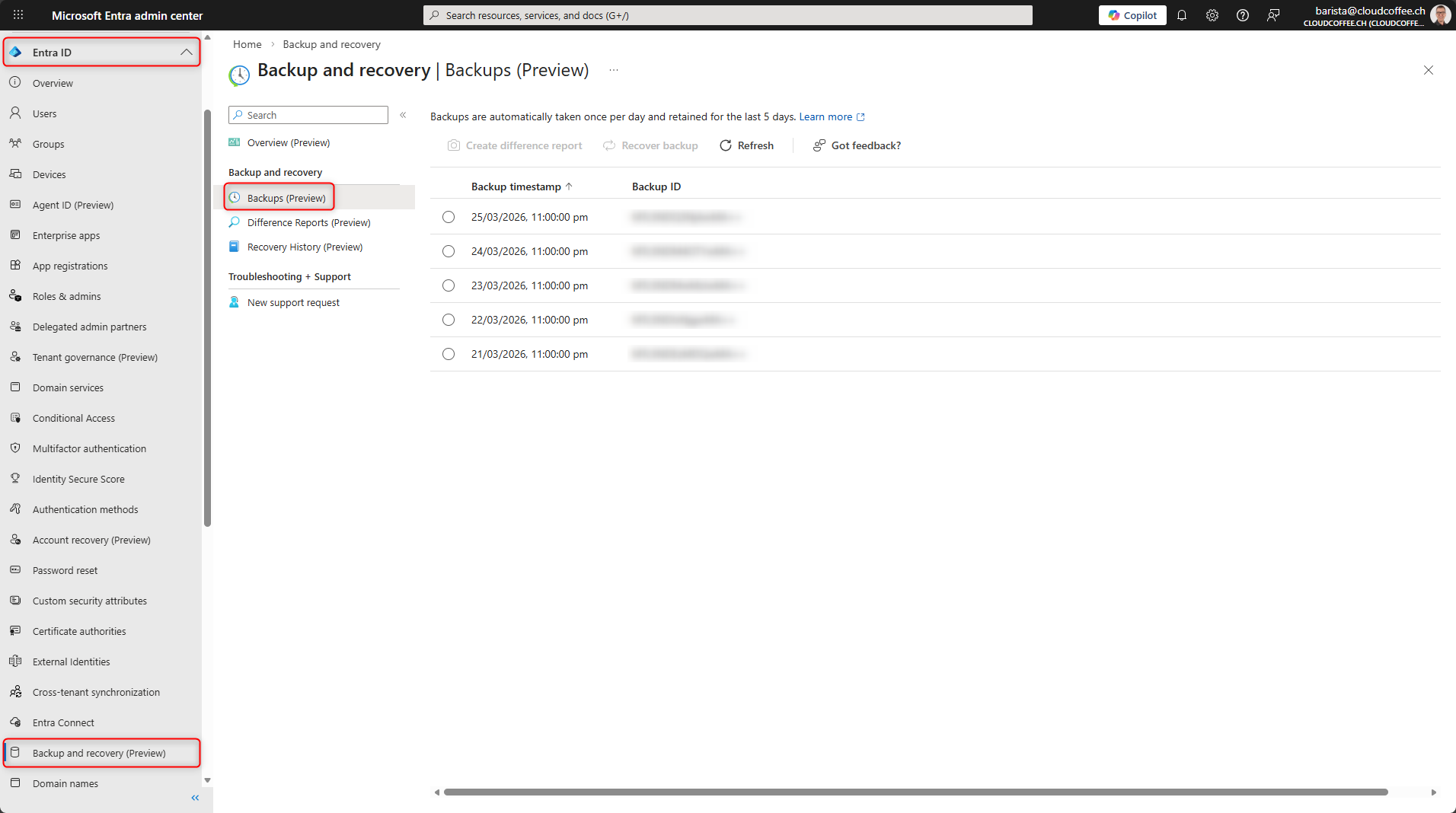Screen dimensions: 1456x813
Task: Select the 21/03/2026 backup radio button
Action: [x=449, y=354]
